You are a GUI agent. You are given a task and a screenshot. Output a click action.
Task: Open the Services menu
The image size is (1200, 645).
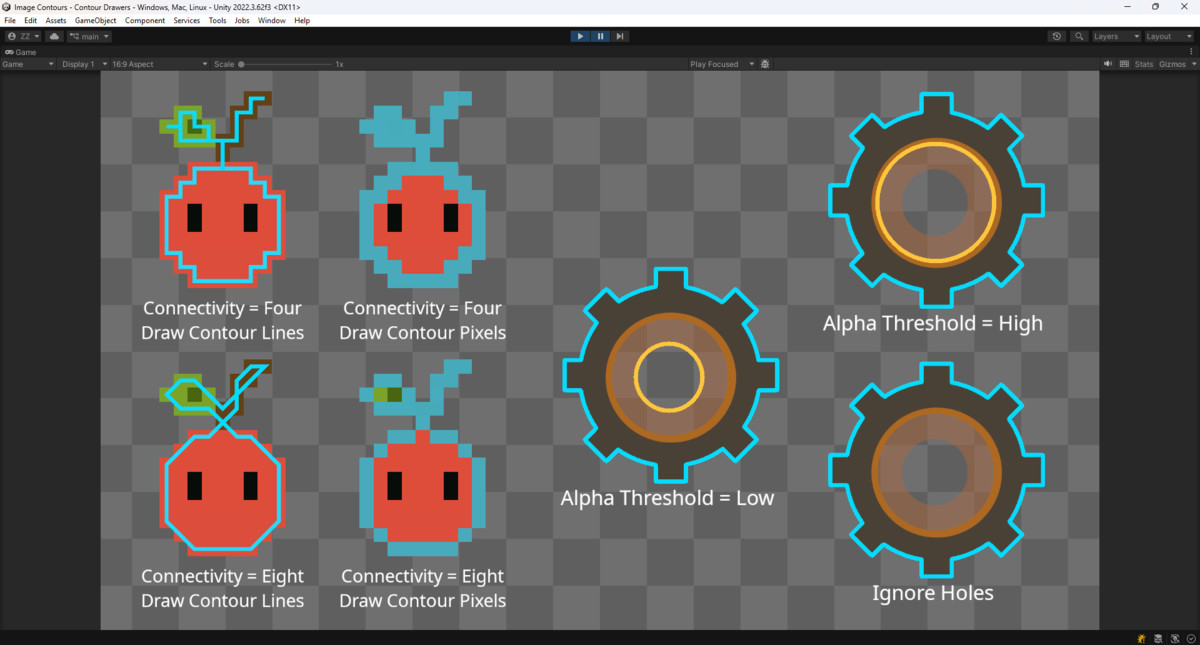[186, 19]
